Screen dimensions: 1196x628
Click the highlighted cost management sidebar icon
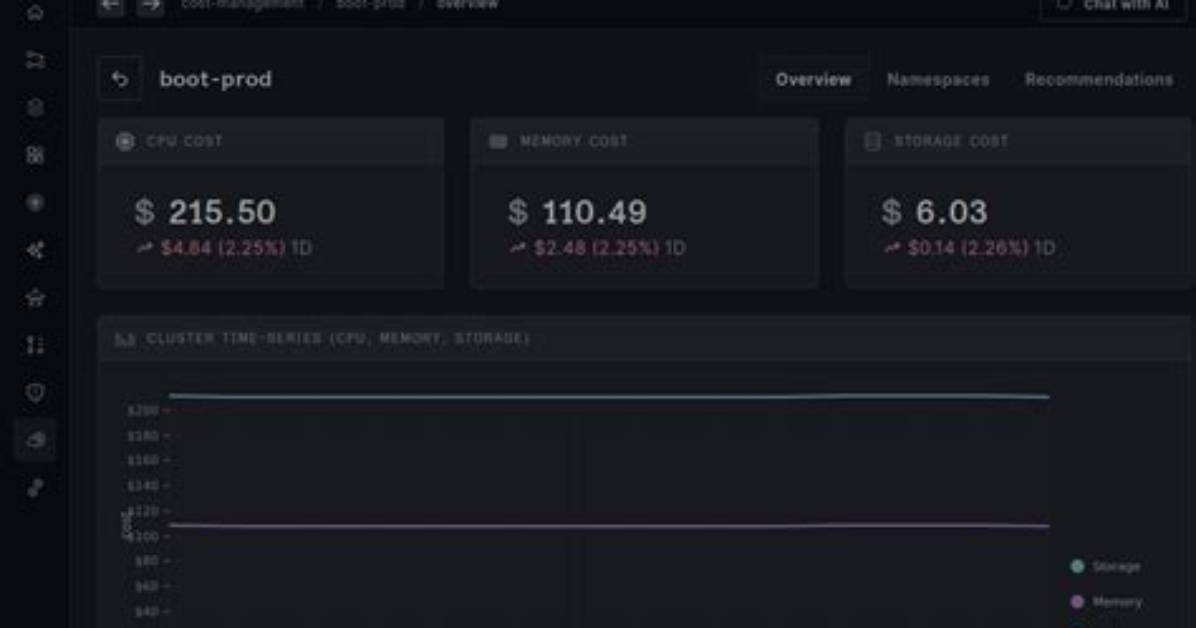coord(35,440)
